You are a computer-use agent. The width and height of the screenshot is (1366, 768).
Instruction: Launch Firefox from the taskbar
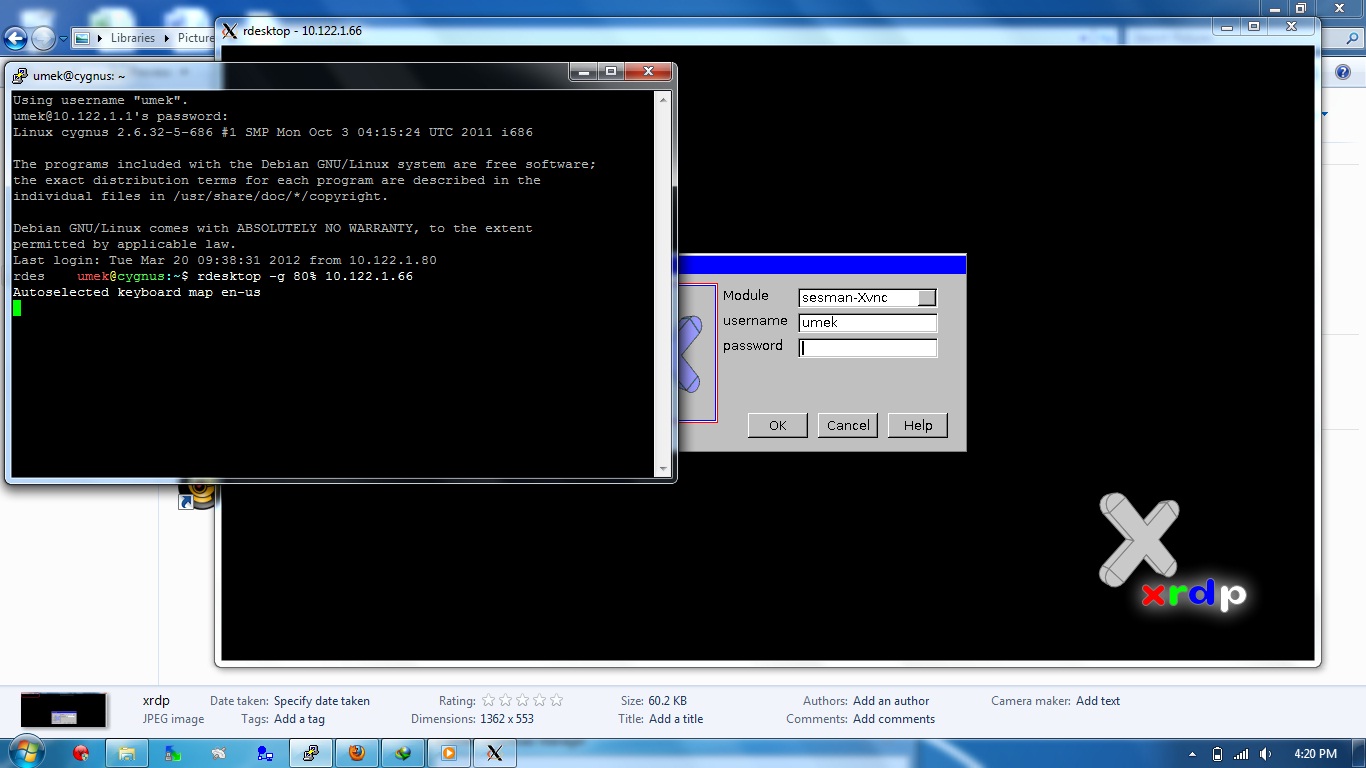click(357, 753)
